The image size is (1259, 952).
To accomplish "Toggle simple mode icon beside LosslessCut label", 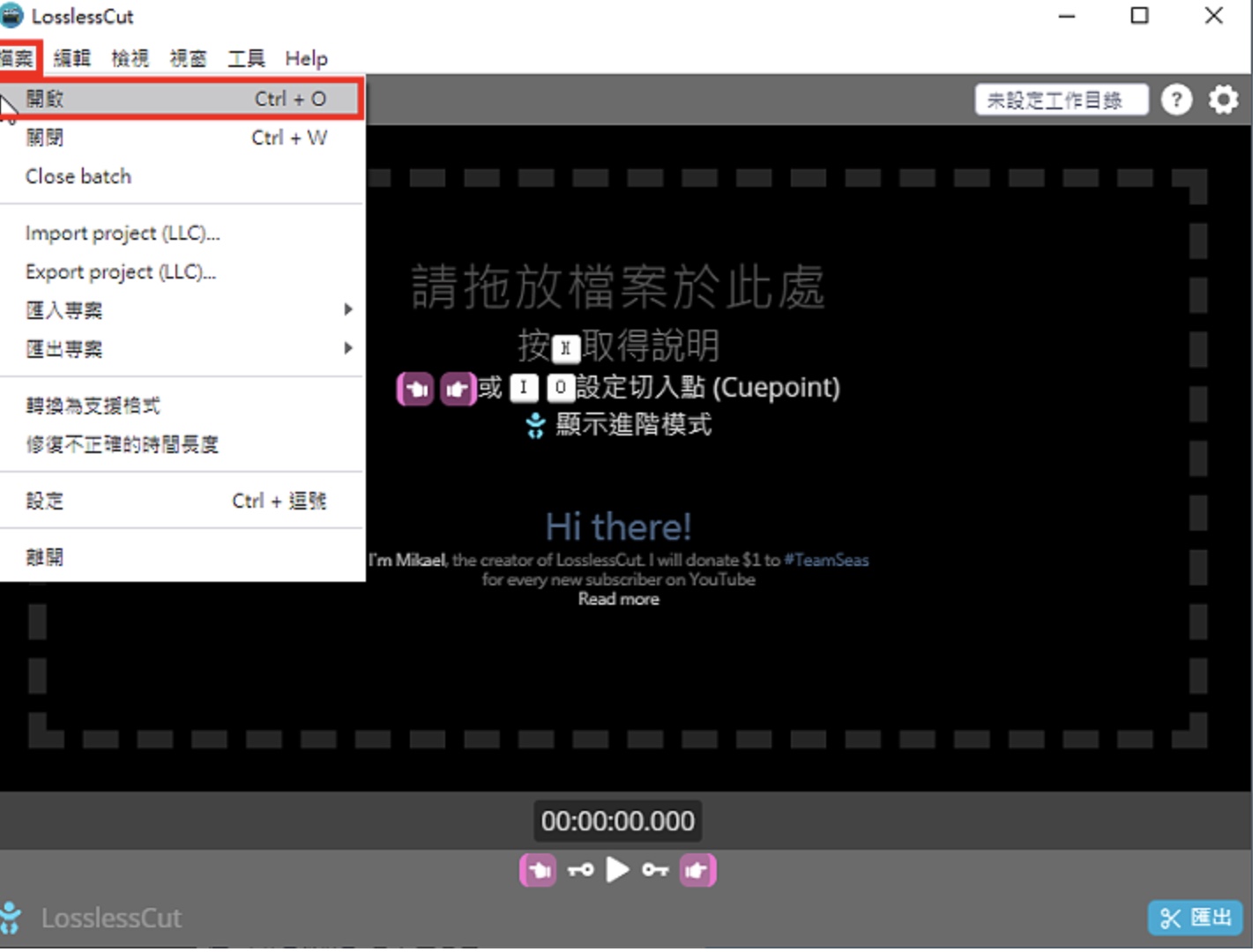I will coord(11,918).
